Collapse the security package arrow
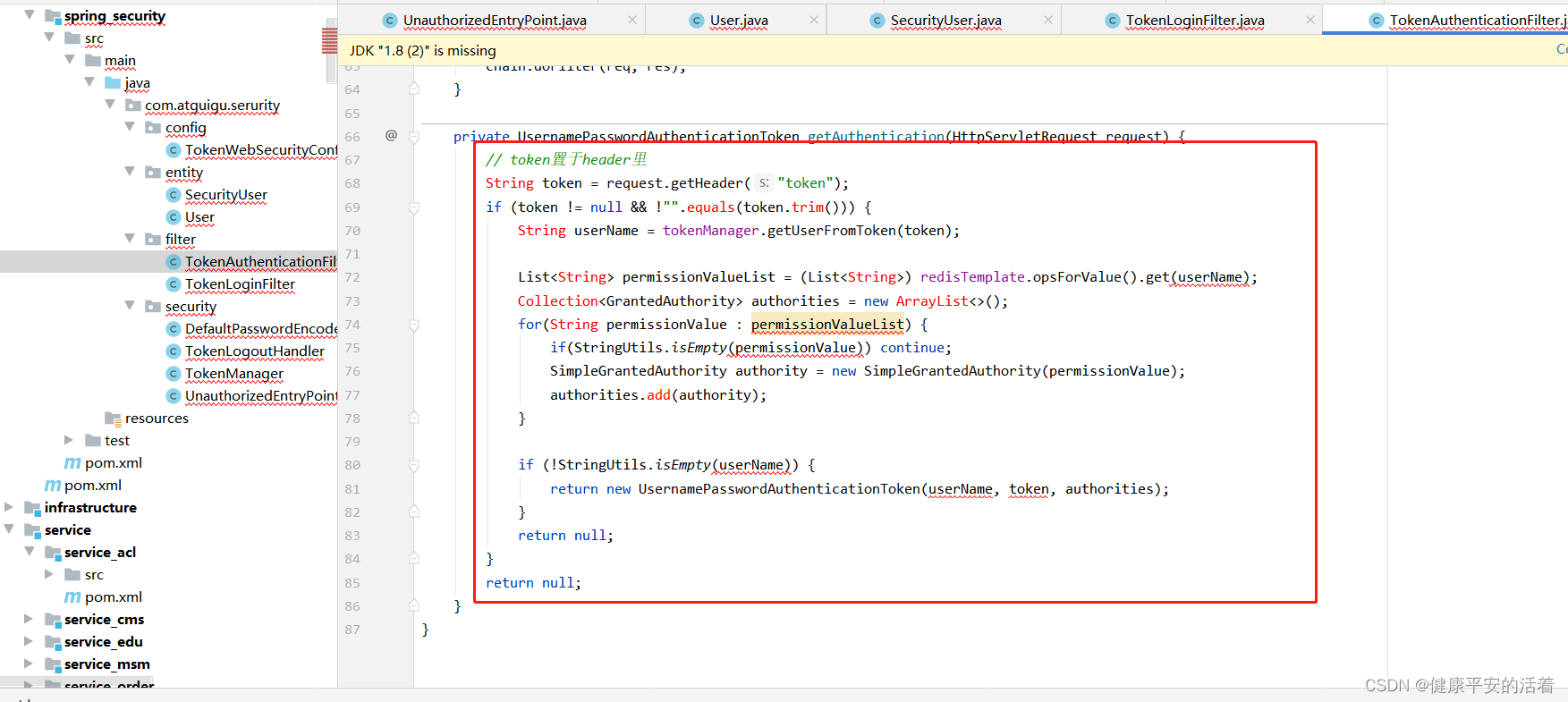The image size is (1568, 702). pyautogui.click(x=130, y=305)
